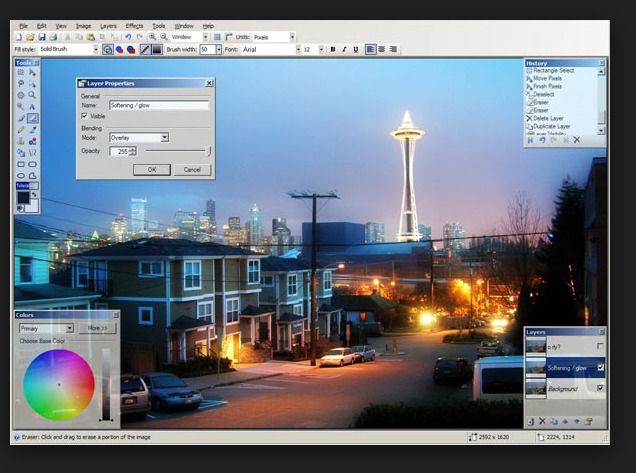
Task: Toggle visibility of Softening / glow layer
Action: tap(600, 368)
